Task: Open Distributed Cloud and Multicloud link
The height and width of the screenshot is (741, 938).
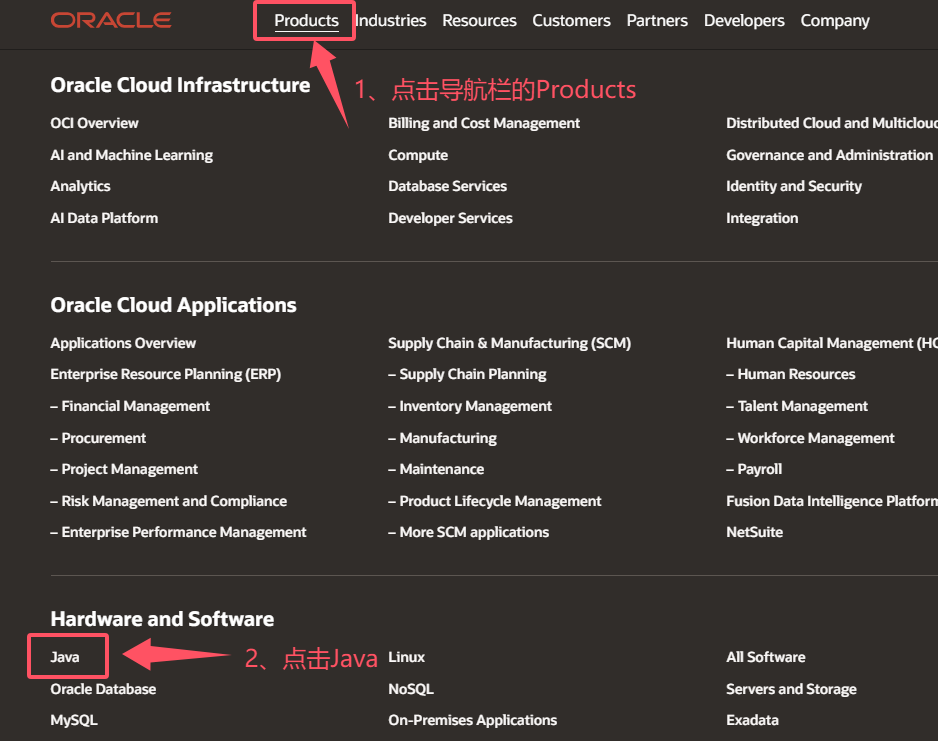Action: 832,123
